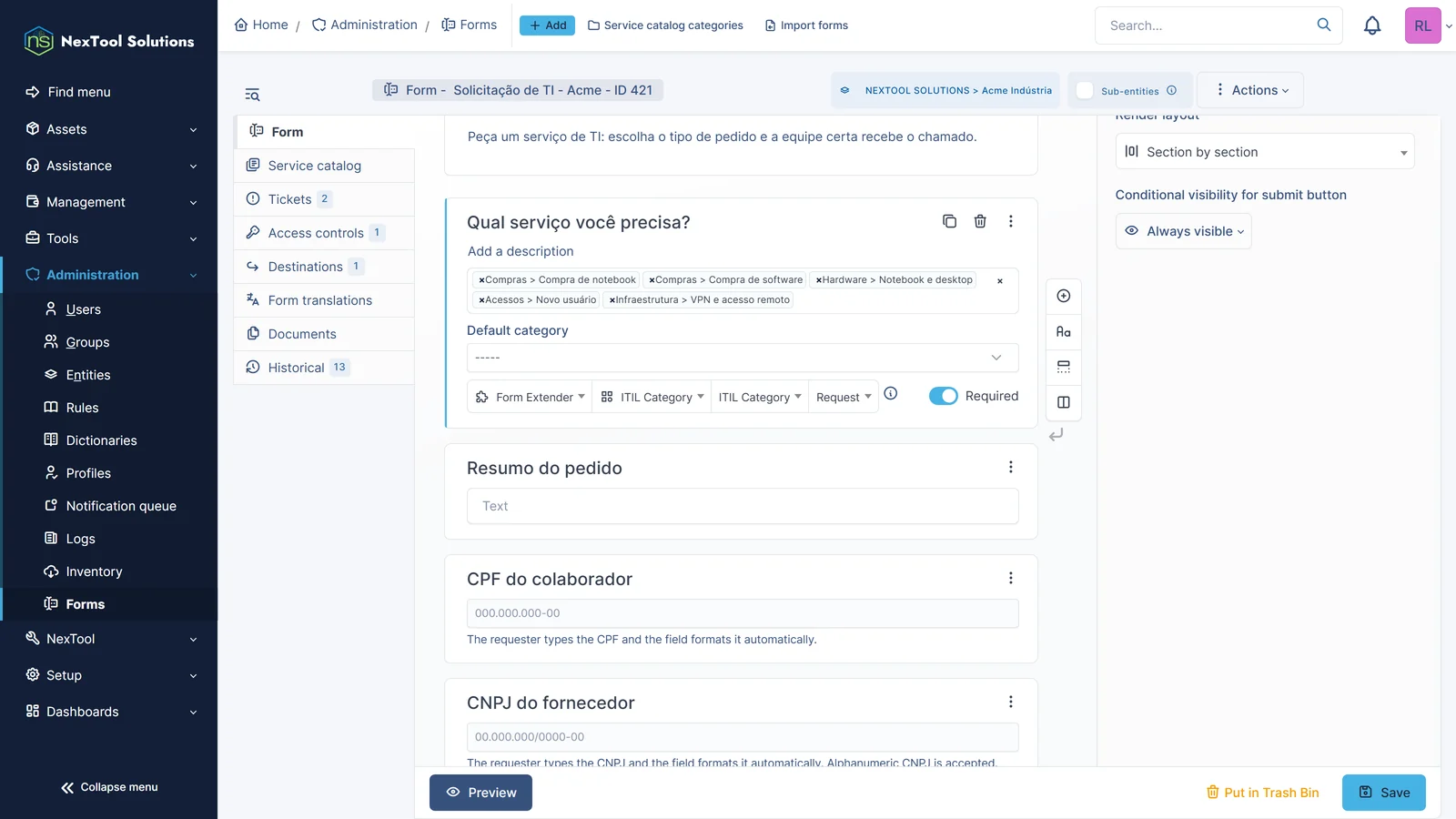Open the Request dropdown
Screen dimensions: 1456x819
tap(844, 397)
